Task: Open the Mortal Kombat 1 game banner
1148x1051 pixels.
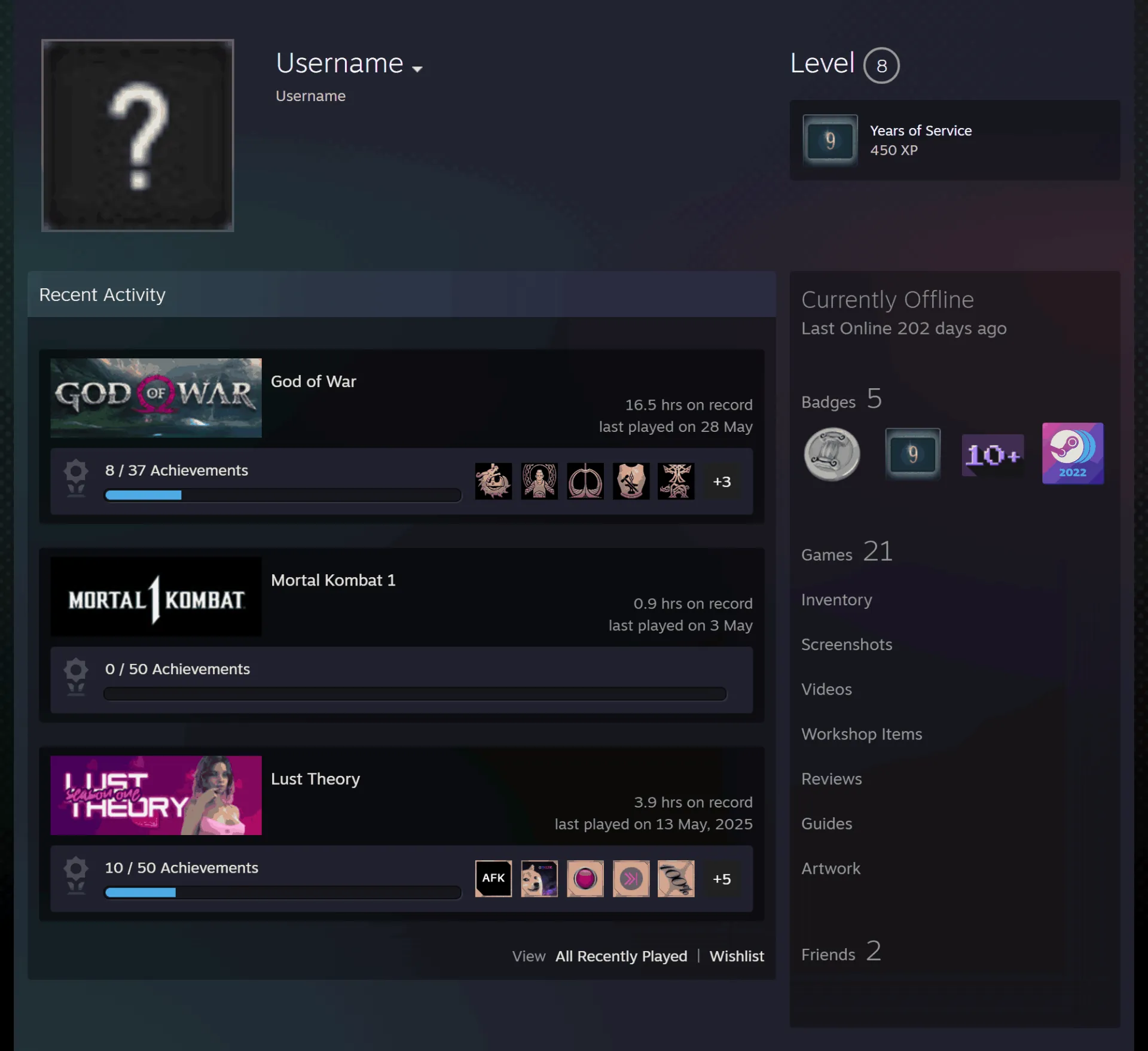Action: 156,596
